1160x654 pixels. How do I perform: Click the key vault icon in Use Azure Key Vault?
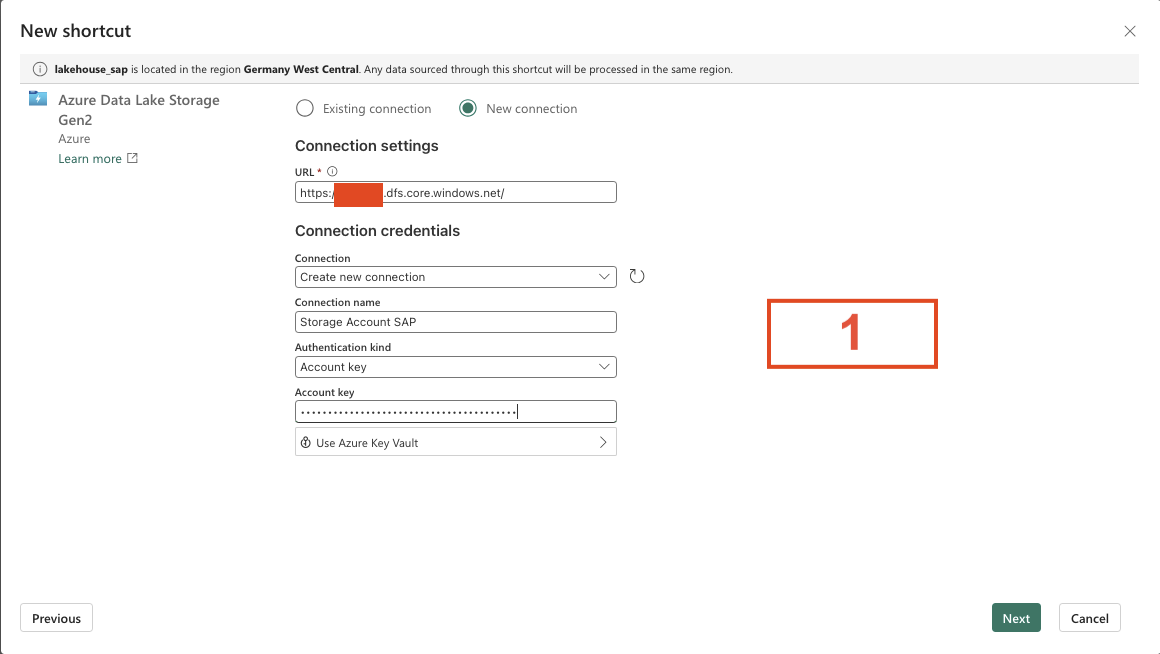pyautogui.click(x=306, y=442)
